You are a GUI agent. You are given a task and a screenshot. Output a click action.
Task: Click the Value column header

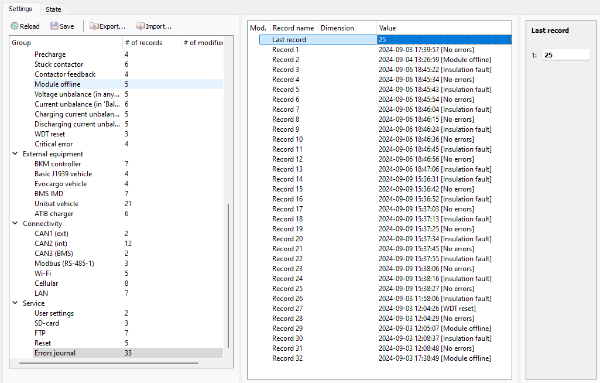(443, 28)
